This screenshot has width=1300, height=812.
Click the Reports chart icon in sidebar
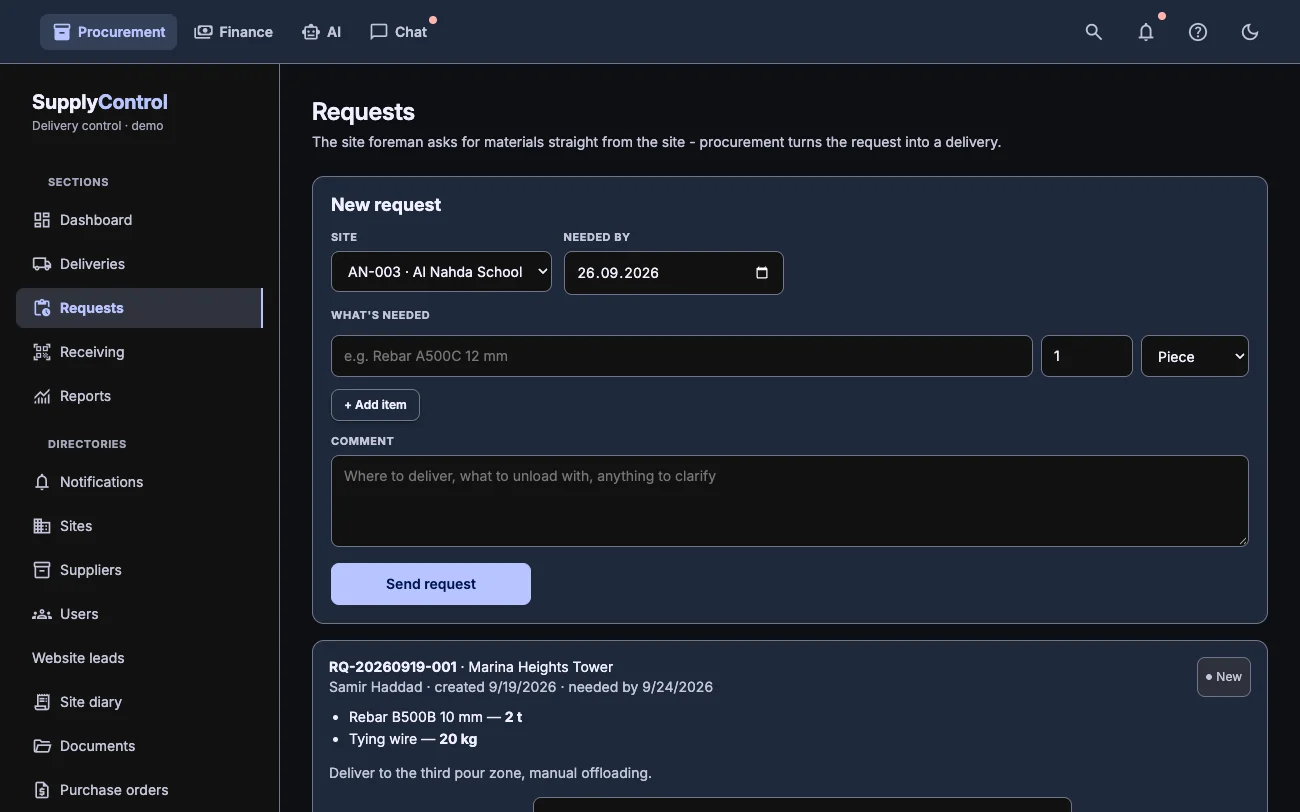pos(42,396)
